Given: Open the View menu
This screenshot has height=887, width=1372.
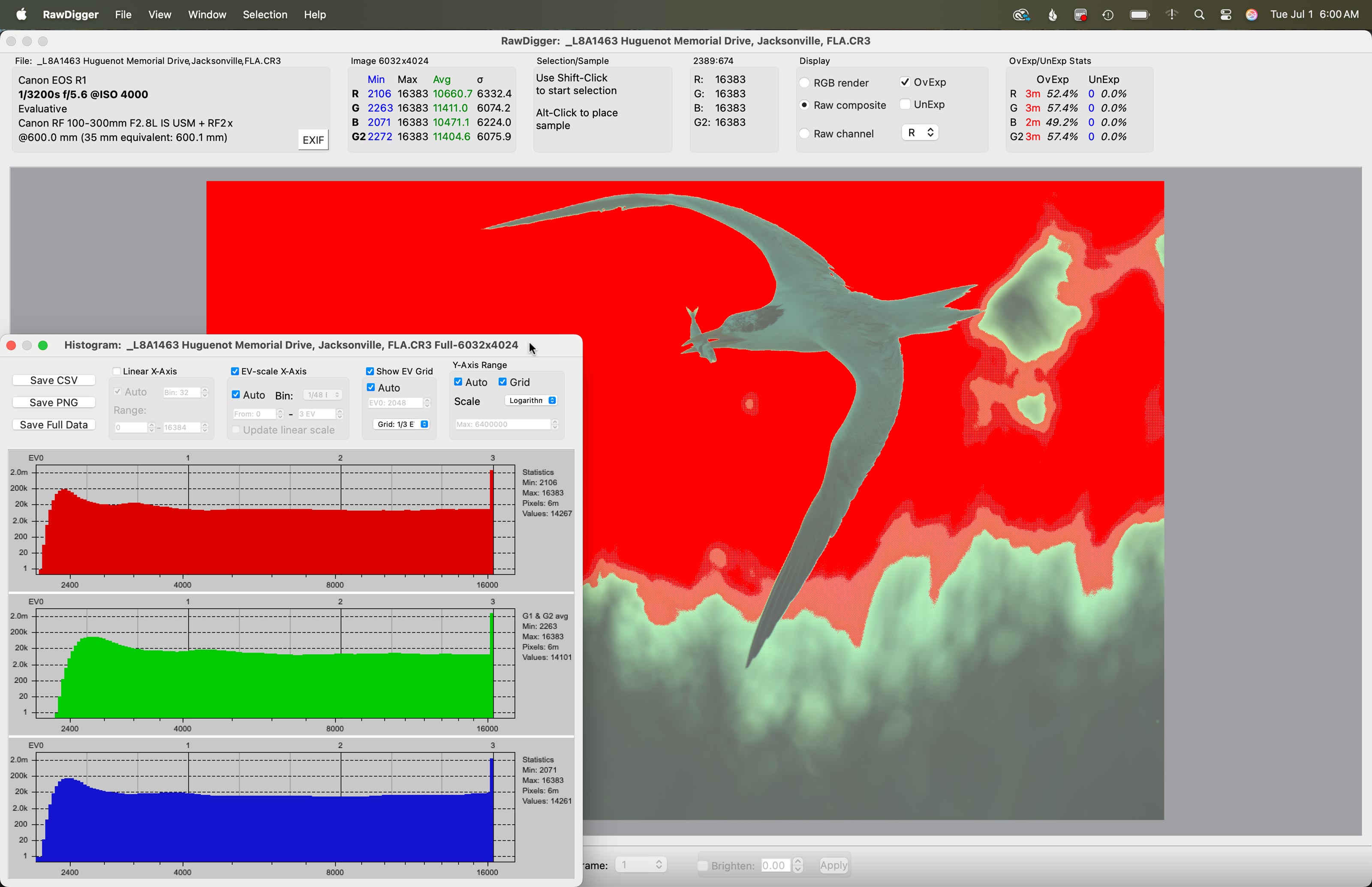Looking at the screenshot, I should click(159, 15).
